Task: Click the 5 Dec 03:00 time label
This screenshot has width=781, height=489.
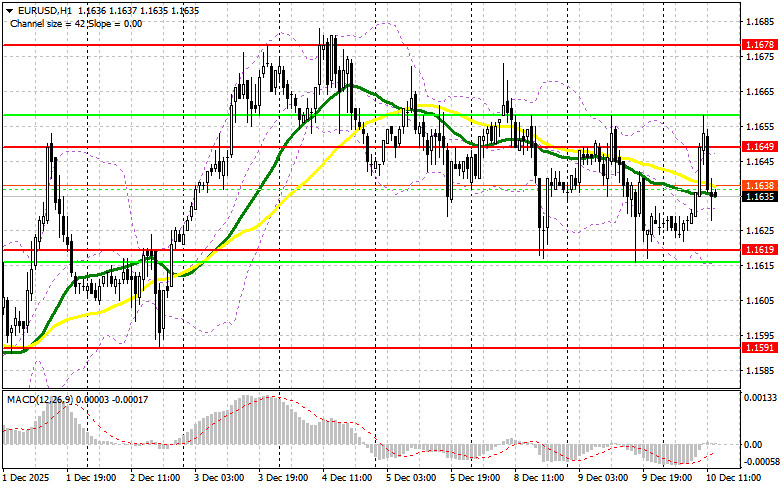Action: pos(411,478)
